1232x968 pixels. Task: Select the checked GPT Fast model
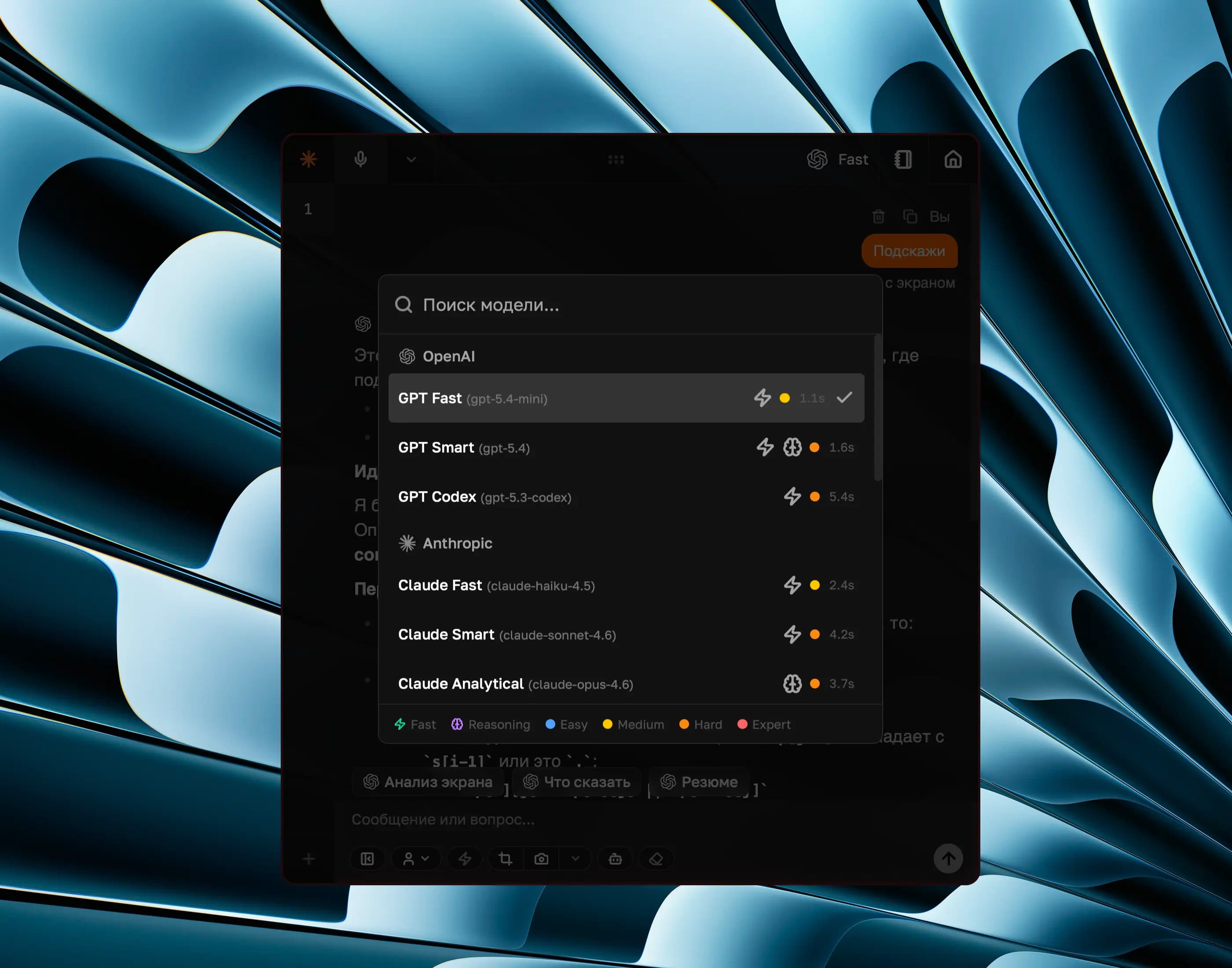pyautogui.click(x=626, y=398)
